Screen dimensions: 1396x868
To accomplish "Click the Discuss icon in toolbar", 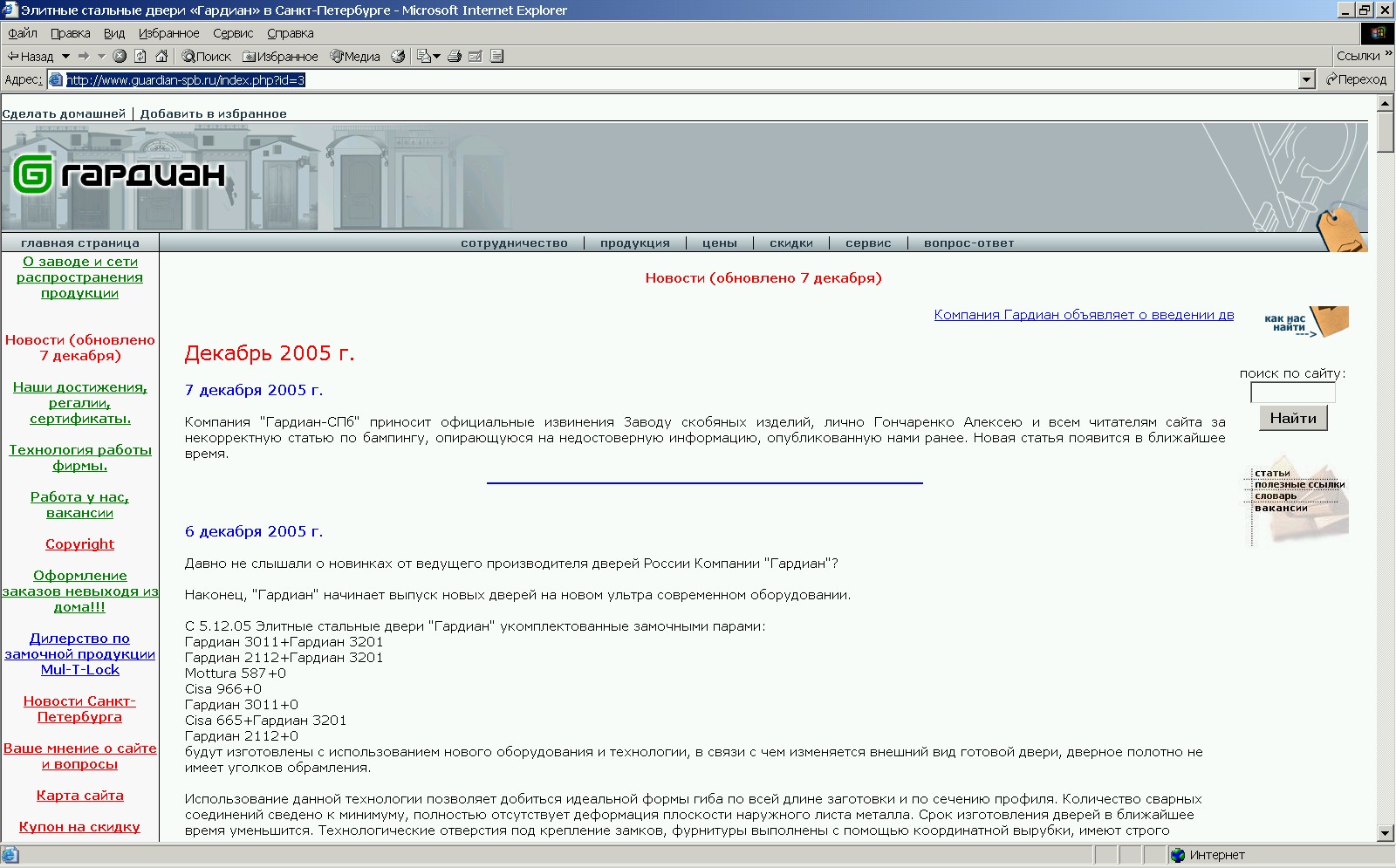I will tap(497, 56).
